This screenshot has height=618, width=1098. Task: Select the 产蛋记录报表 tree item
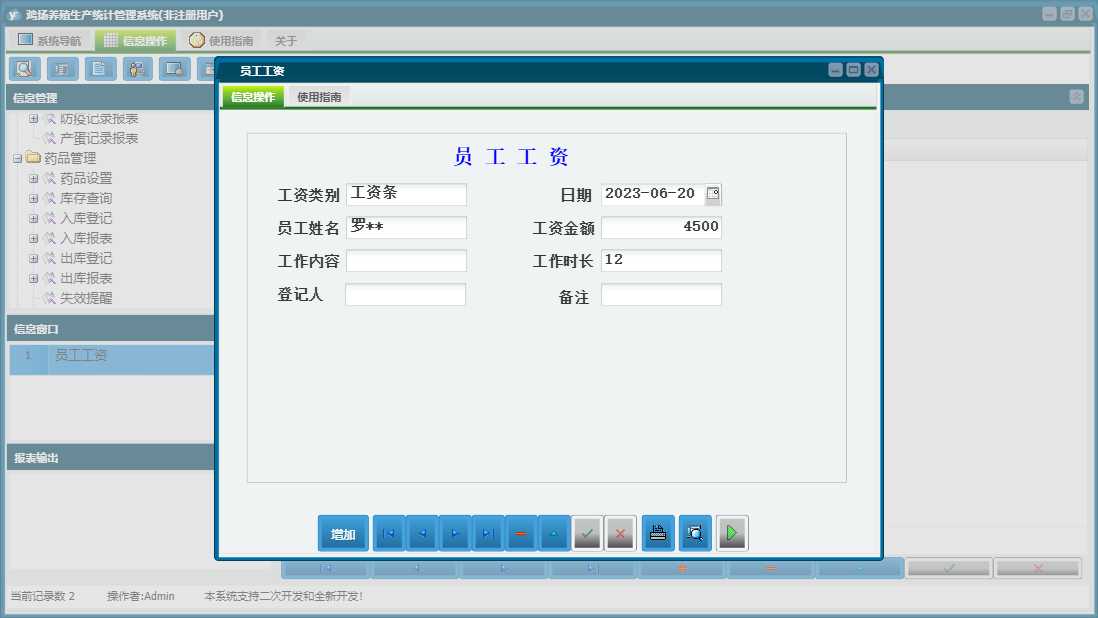pyautogui.click(x=99, y=139)
